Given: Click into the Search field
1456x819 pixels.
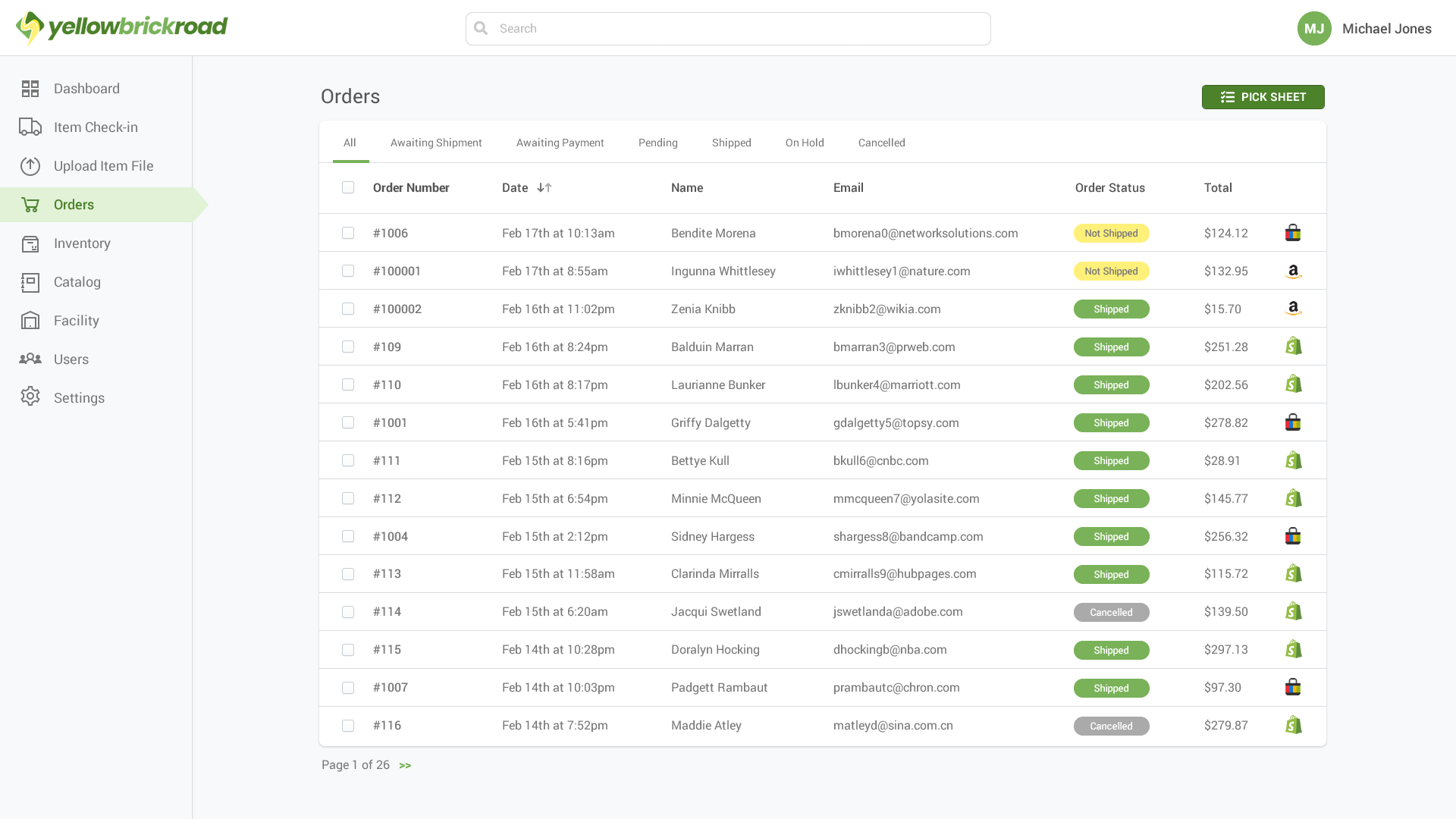Looking at the screenshot, I should coord(728,29).
